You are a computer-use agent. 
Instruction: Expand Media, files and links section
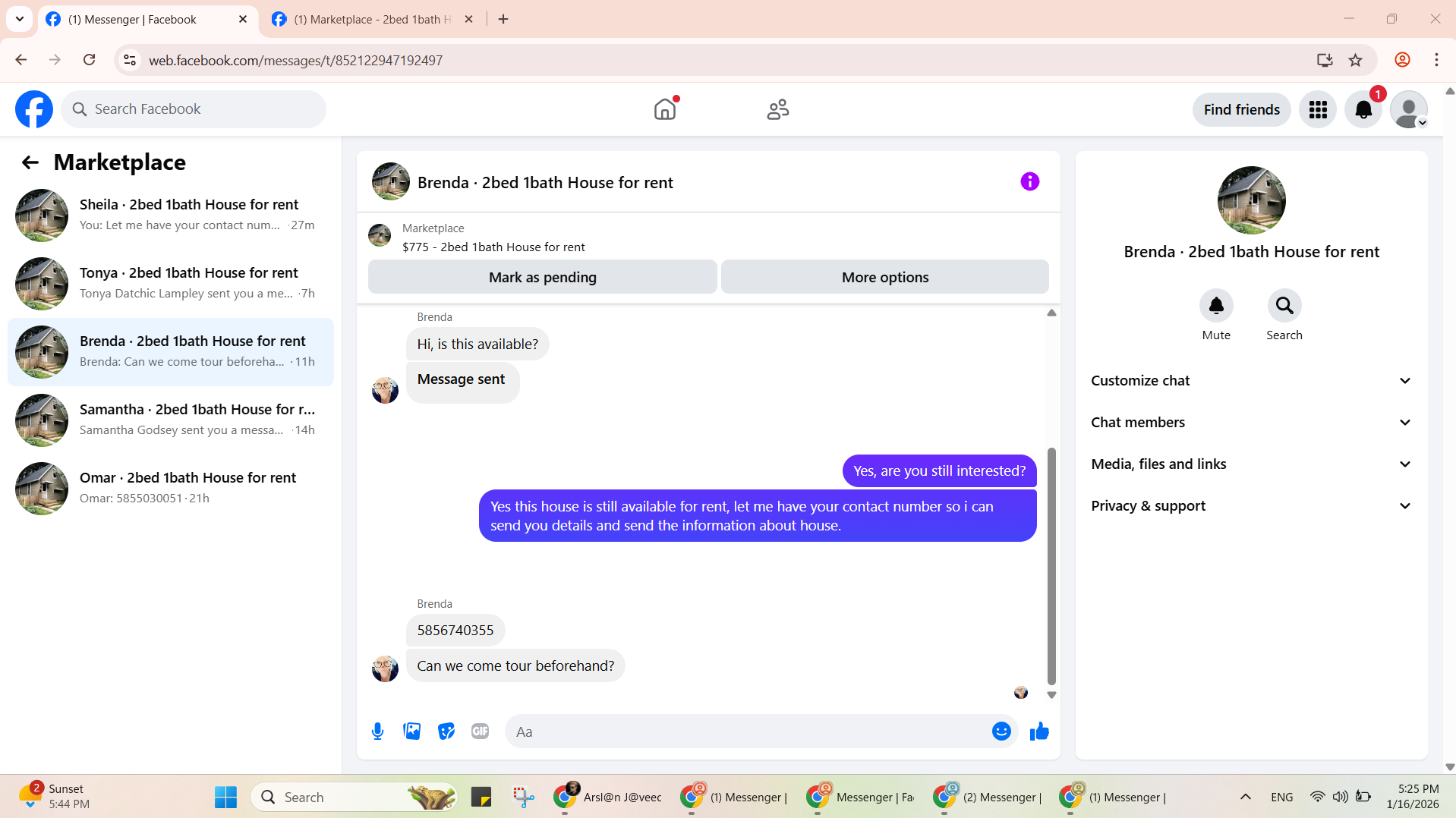click(1252, 464)
